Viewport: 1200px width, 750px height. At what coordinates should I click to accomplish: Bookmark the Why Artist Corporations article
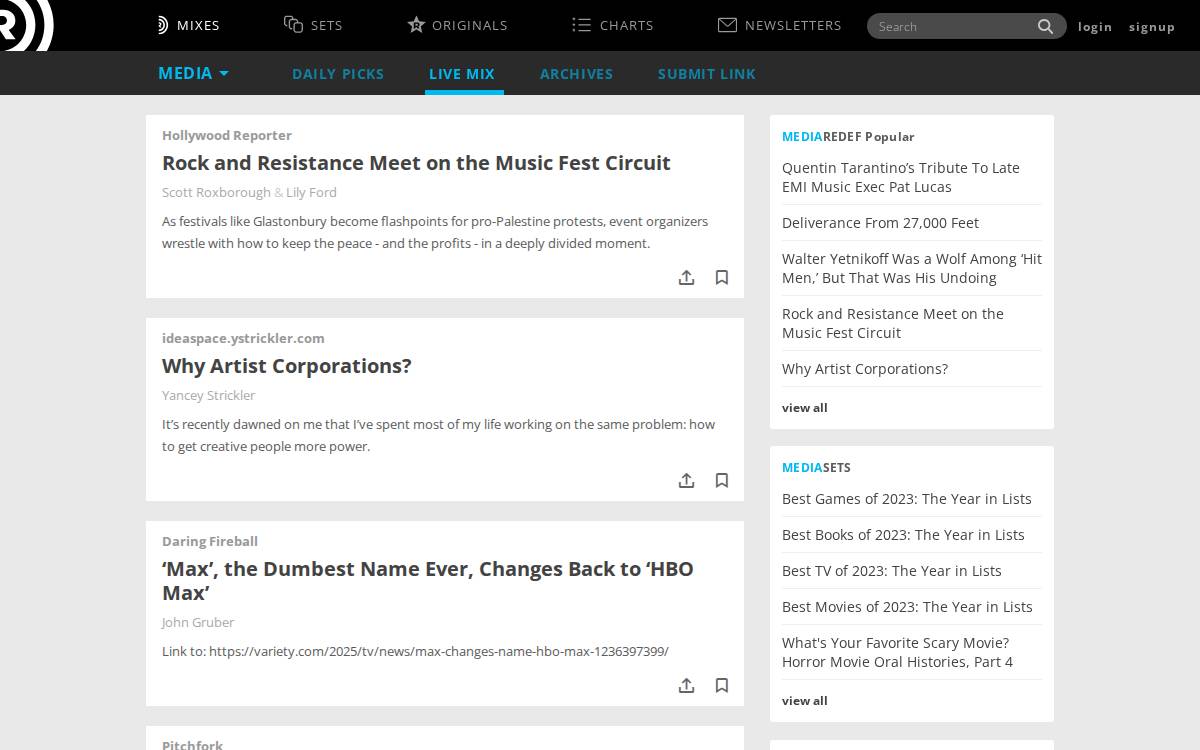[x=721, y=480]
